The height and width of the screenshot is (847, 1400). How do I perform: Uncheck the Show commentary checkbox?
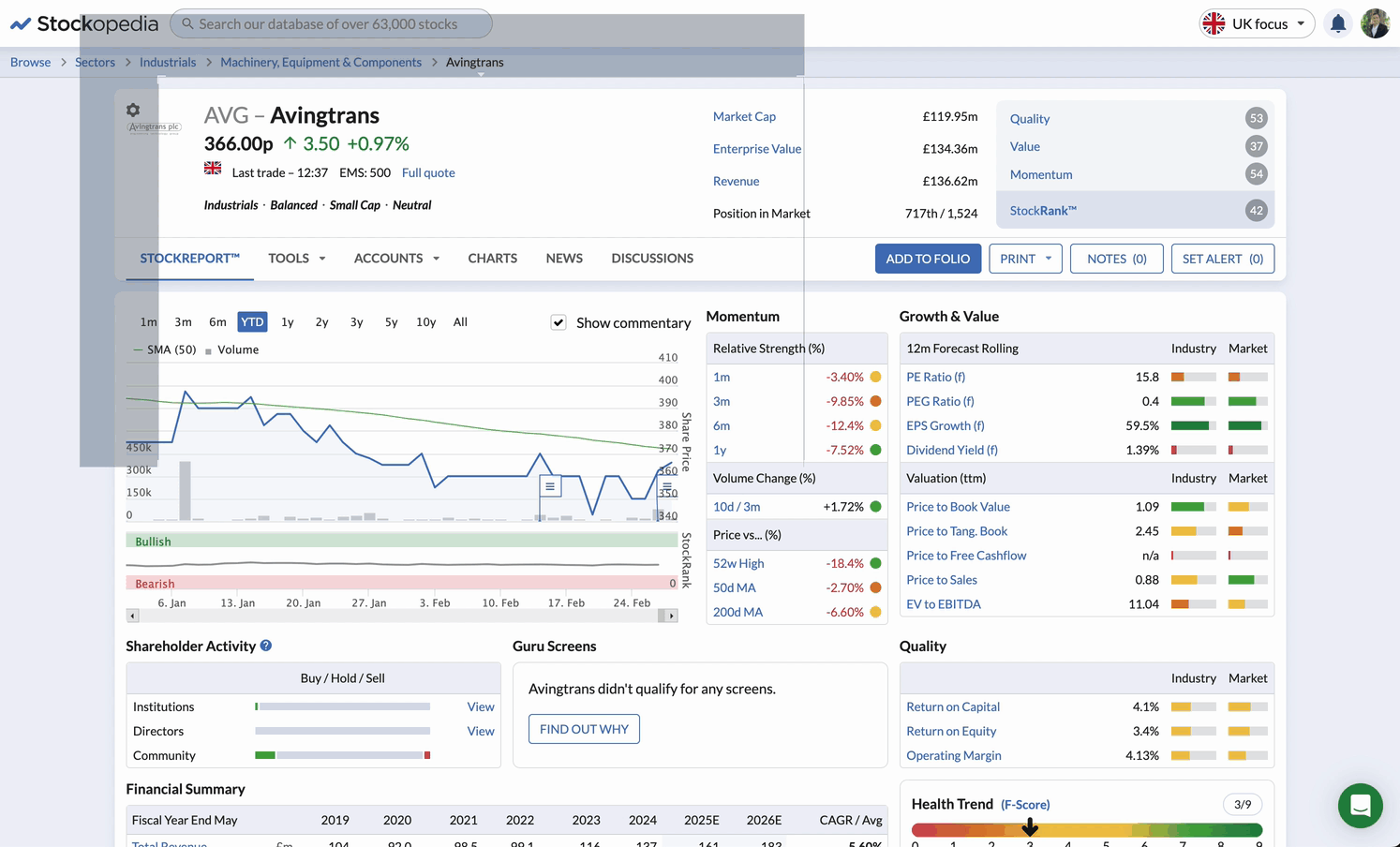click(x=559, y=322)
